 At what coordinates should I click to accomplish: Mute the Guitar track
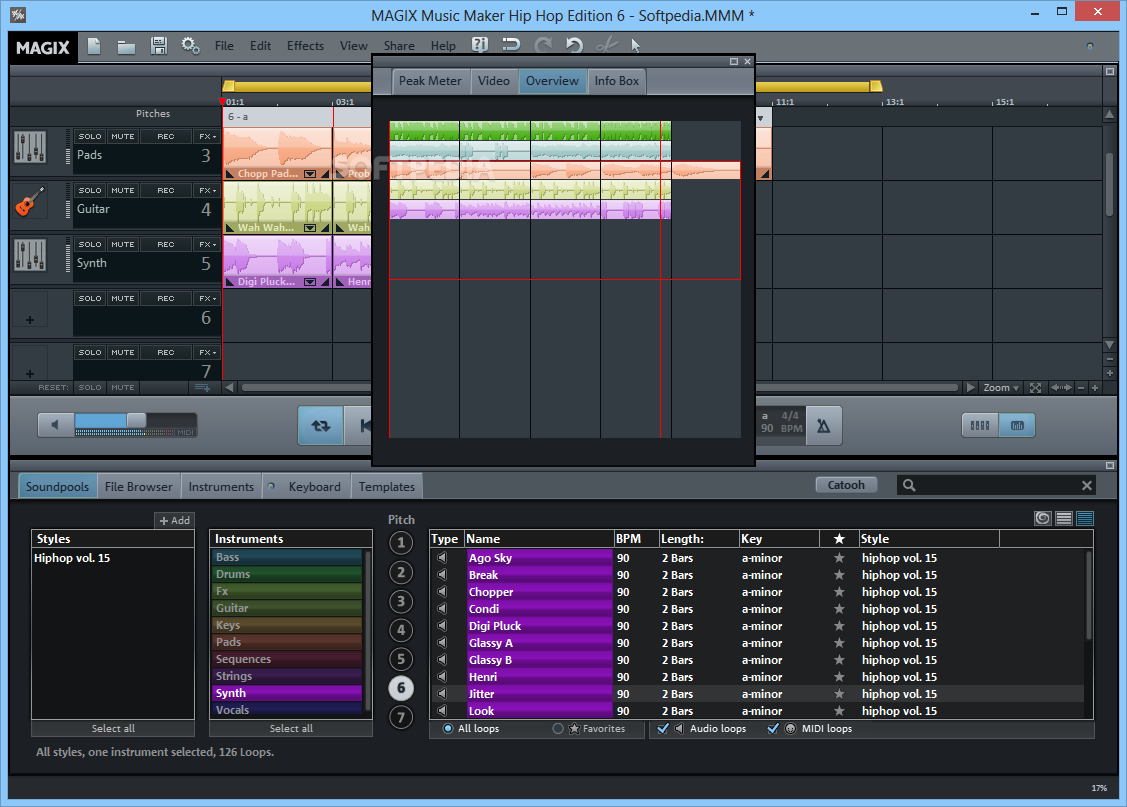pyautogui.click(x=123, y=190)
